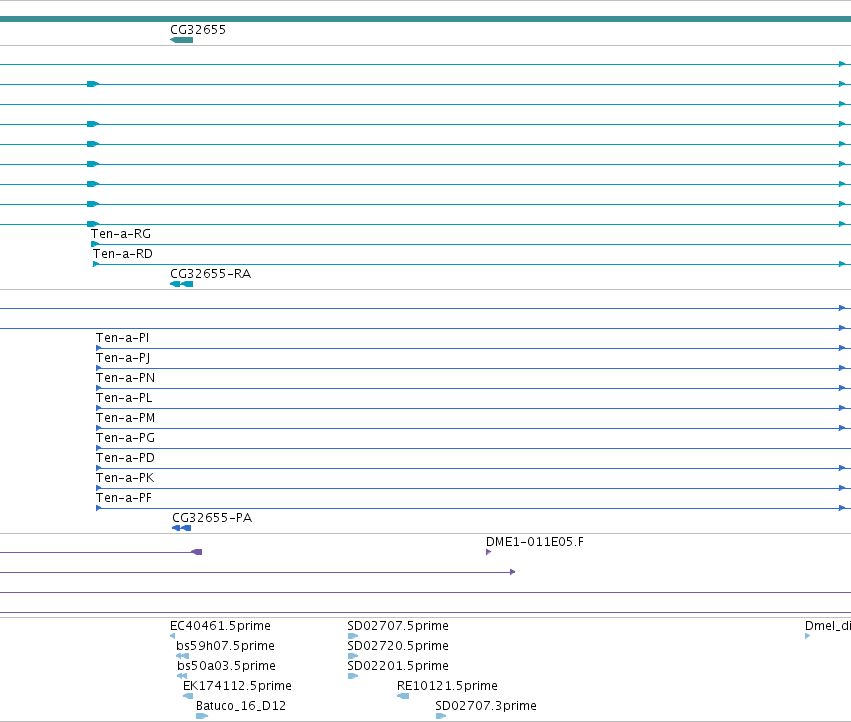Click the SD02720.5prime EST glyph

tap(353, 656)
